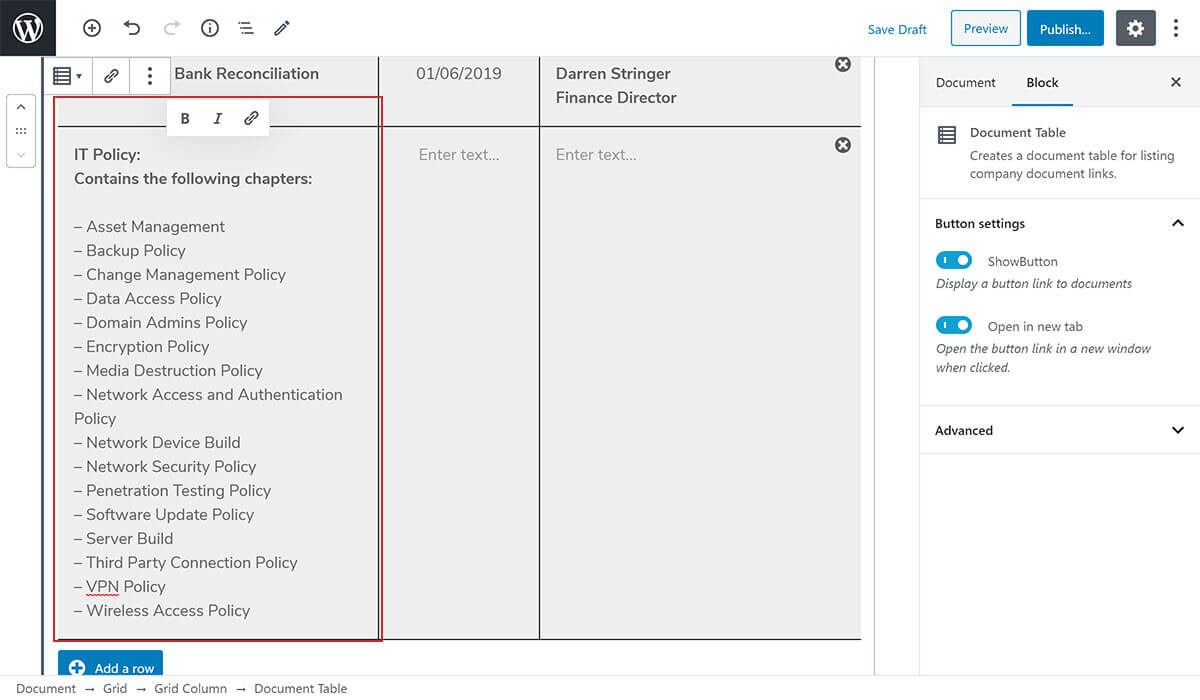
Task: Undo the last edit
Action: click(131, 28)
